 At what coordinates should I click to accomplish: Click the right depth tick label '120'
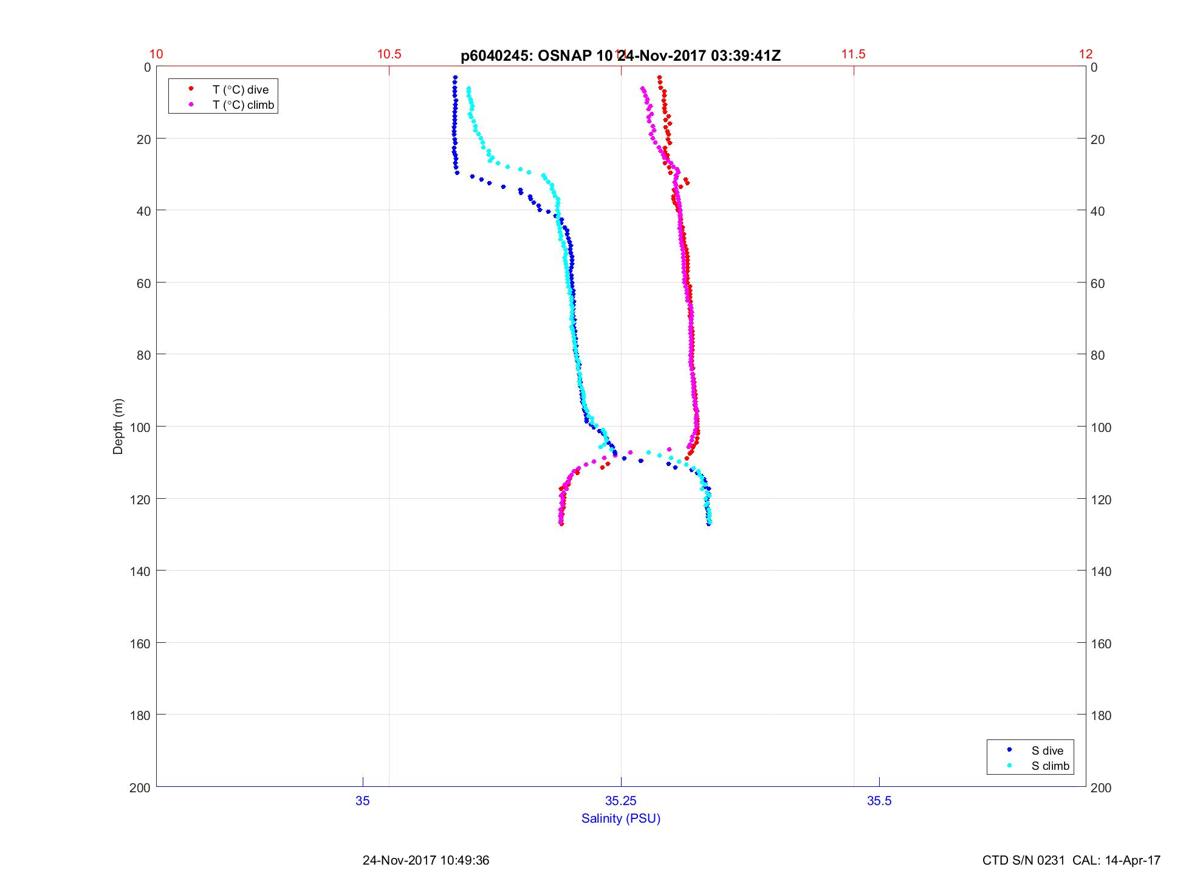pyautogui.click(x=1102, y=499)
